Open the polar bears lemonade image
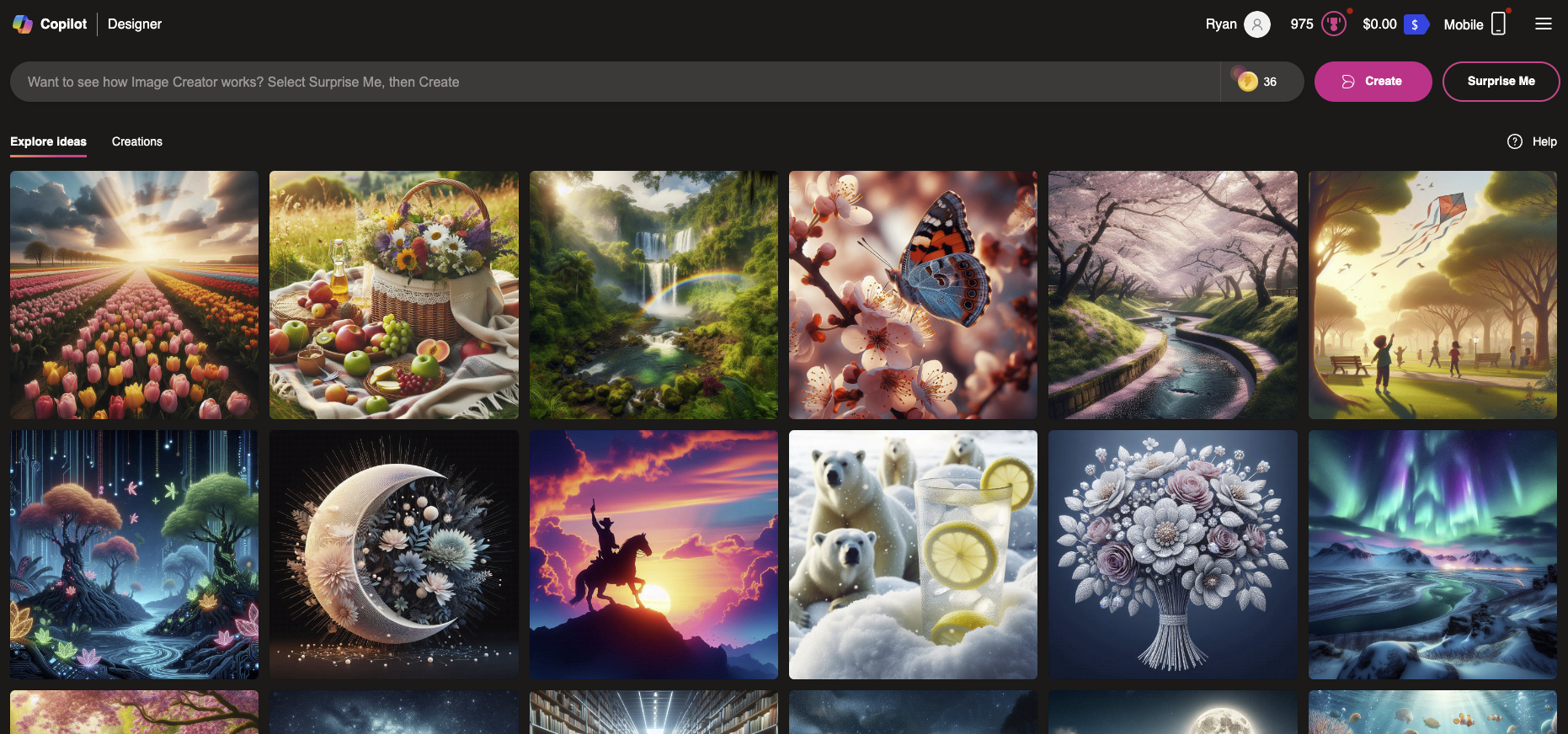Screen dimensions: 1568x734 tap(913, 555)
